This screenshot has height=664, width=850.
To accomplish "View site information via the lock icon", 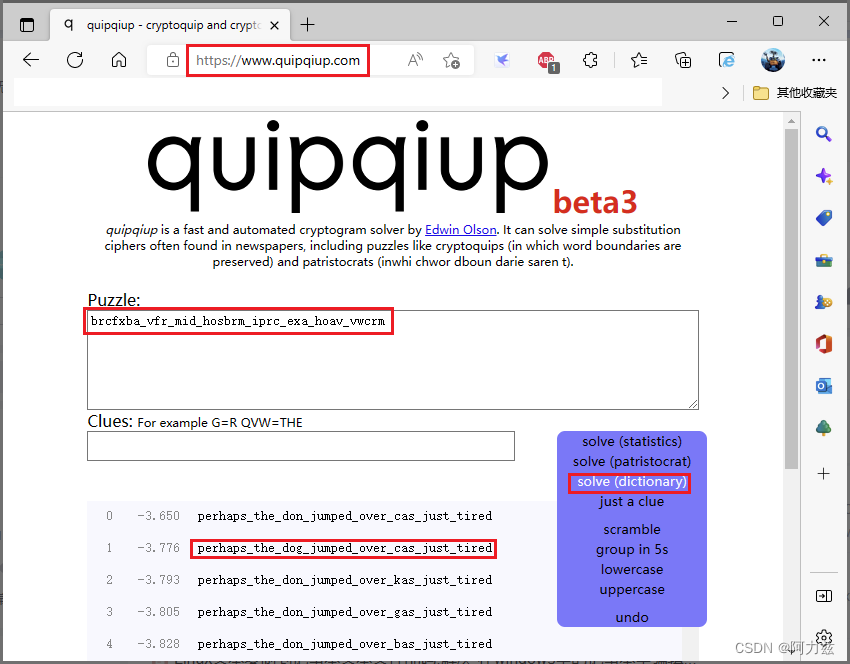I will 172,60.
